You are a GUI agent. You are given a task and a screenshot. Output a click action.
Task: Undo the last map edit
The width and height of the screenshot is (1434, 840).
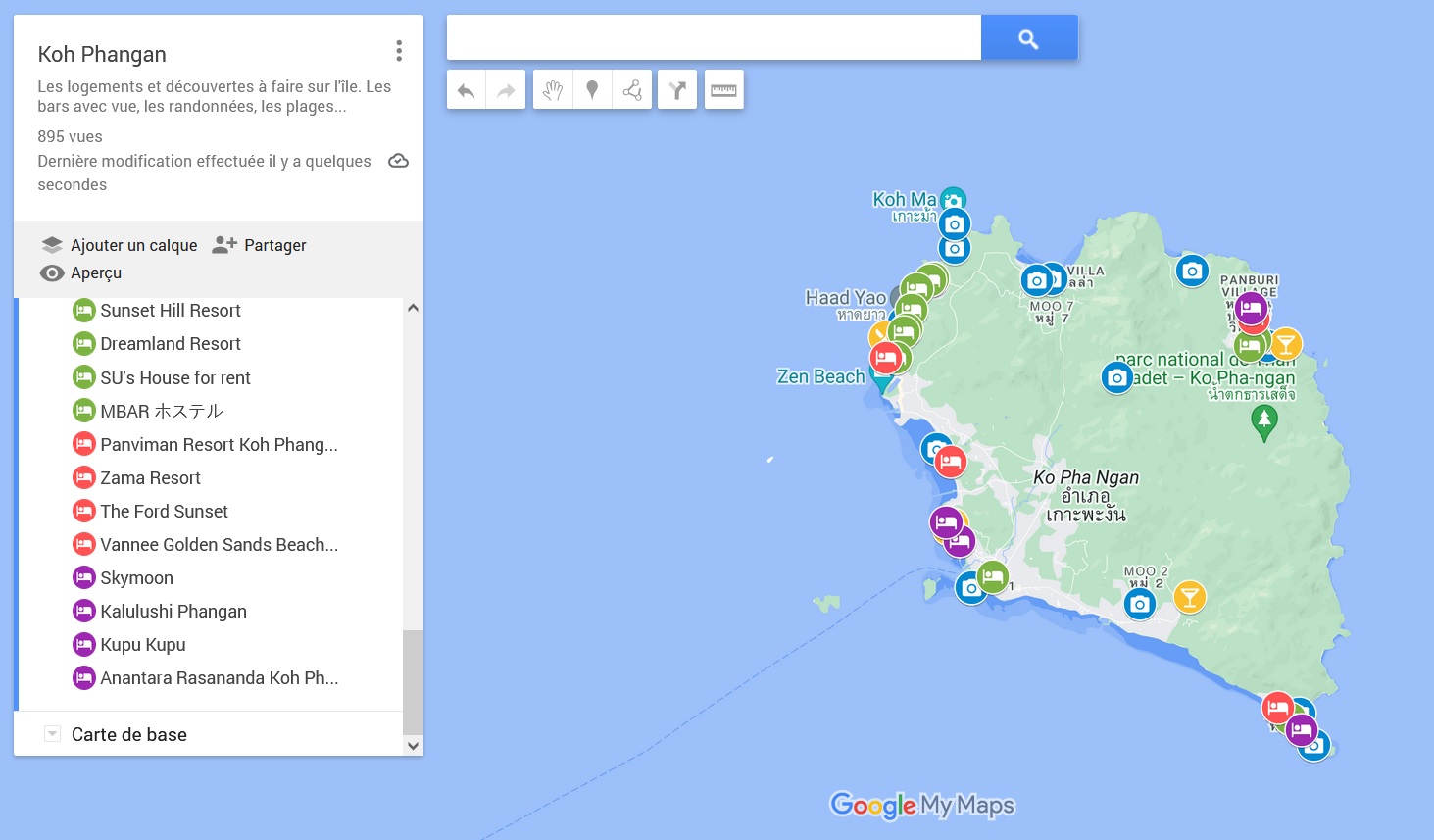466,89
